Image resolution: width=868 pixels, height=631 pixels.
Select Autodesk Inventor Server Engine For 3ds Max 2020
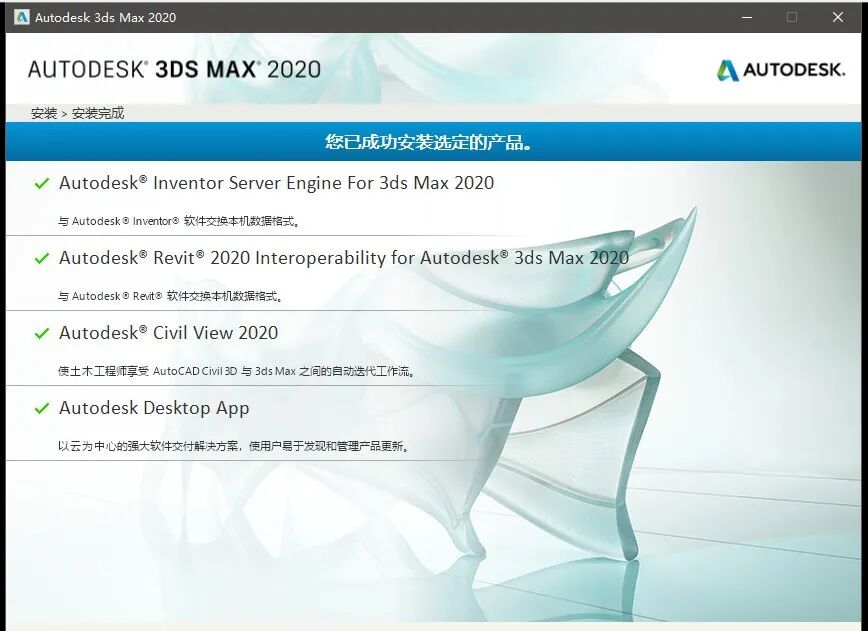(276, 183)
